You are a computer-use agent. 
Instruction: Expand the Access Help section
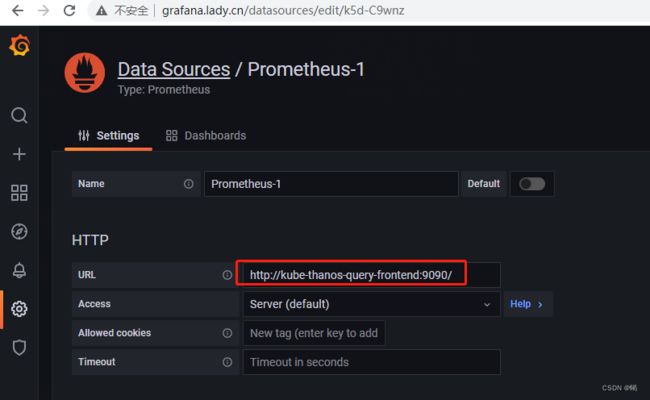pos(527,304)
